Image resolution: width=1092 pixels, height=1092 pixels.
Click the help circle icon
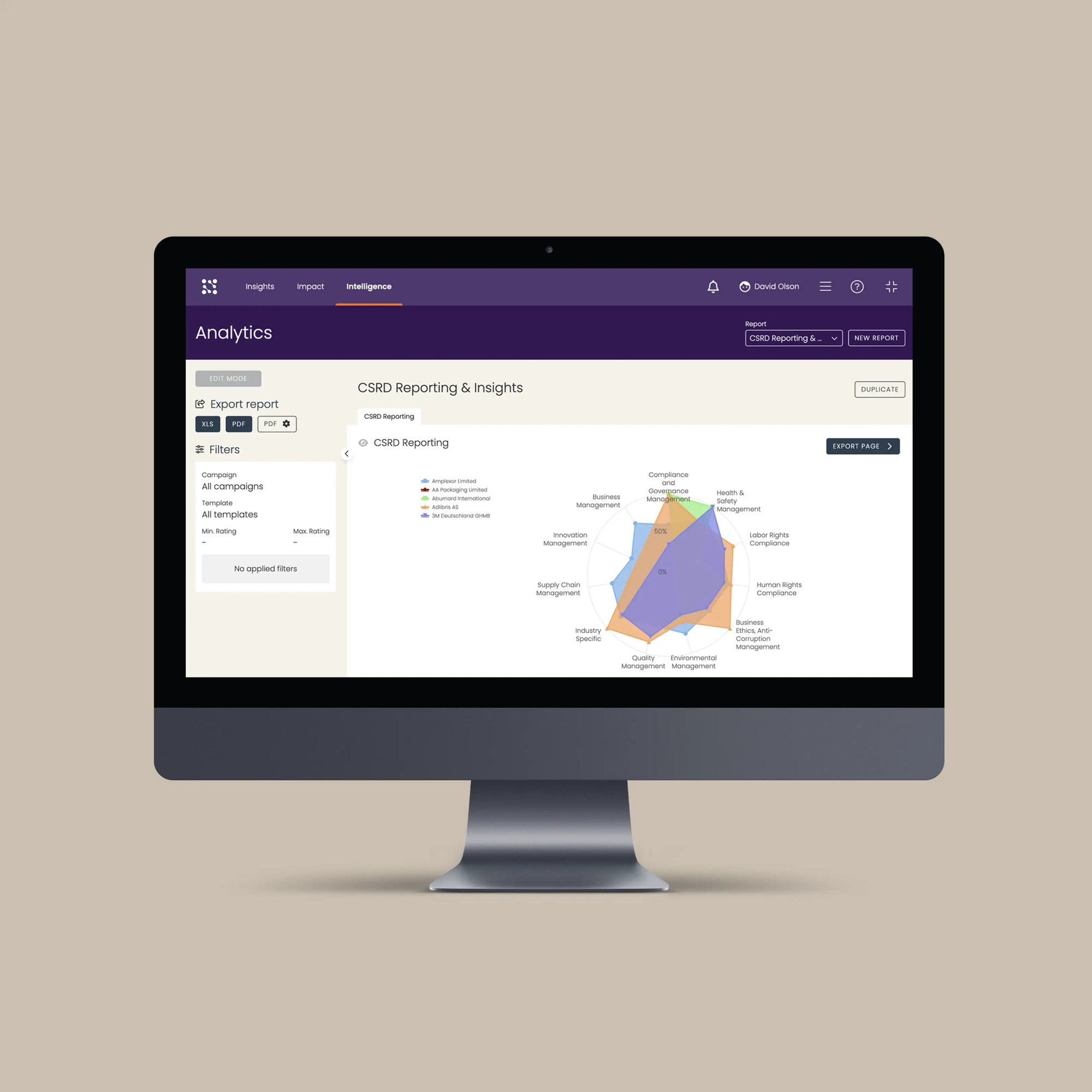click(857, 287)
